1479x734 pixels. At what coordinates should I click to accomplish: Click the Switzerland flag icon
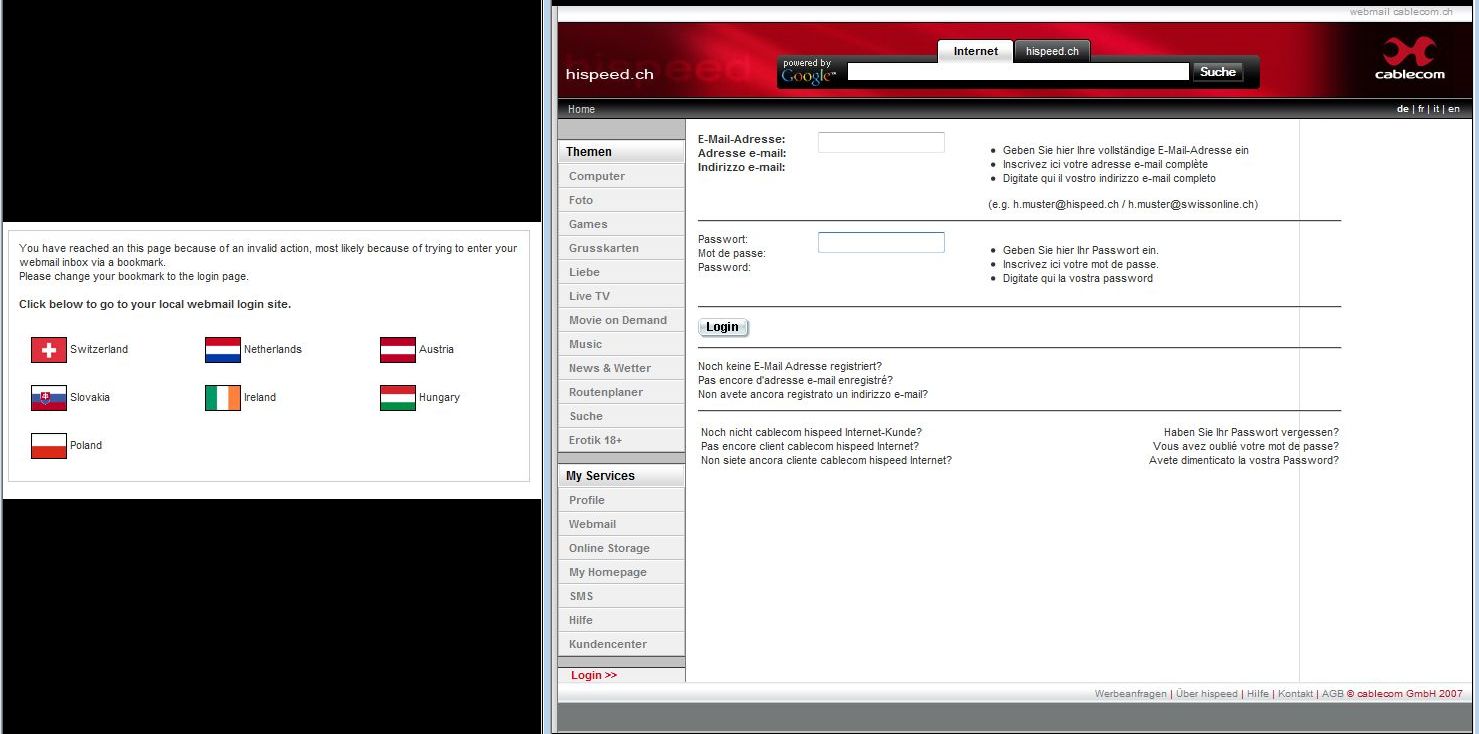point(49,350)
